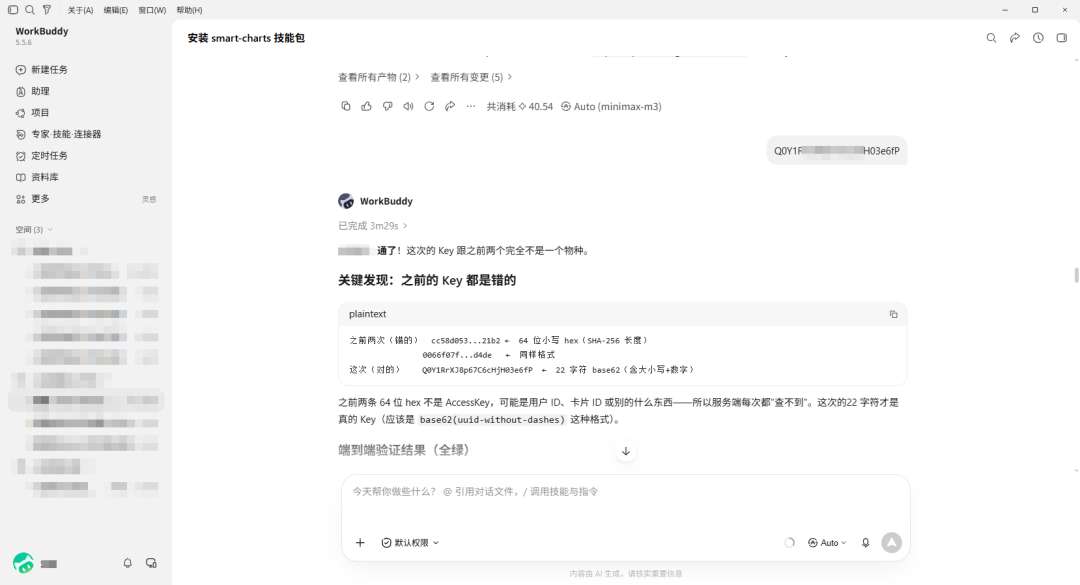This screenshot has width=1080, height=585.
Task: Click the user message bubble Q0Y1R…H03e6fP
Action: [837, 151]
